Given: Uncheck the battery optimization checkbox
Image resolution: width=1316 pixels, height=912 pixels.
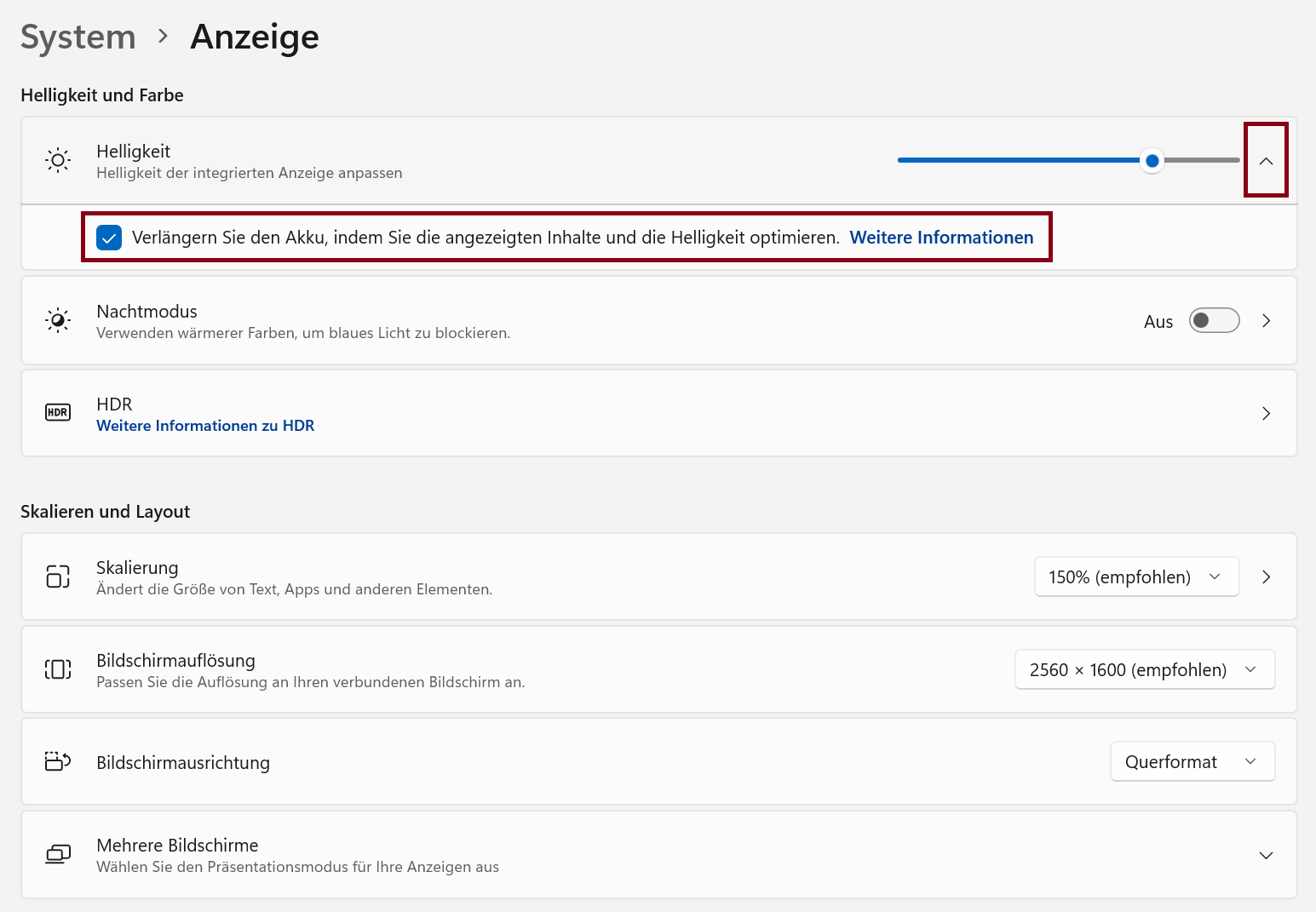Looking at the screenshot, I should coord(109,238).
